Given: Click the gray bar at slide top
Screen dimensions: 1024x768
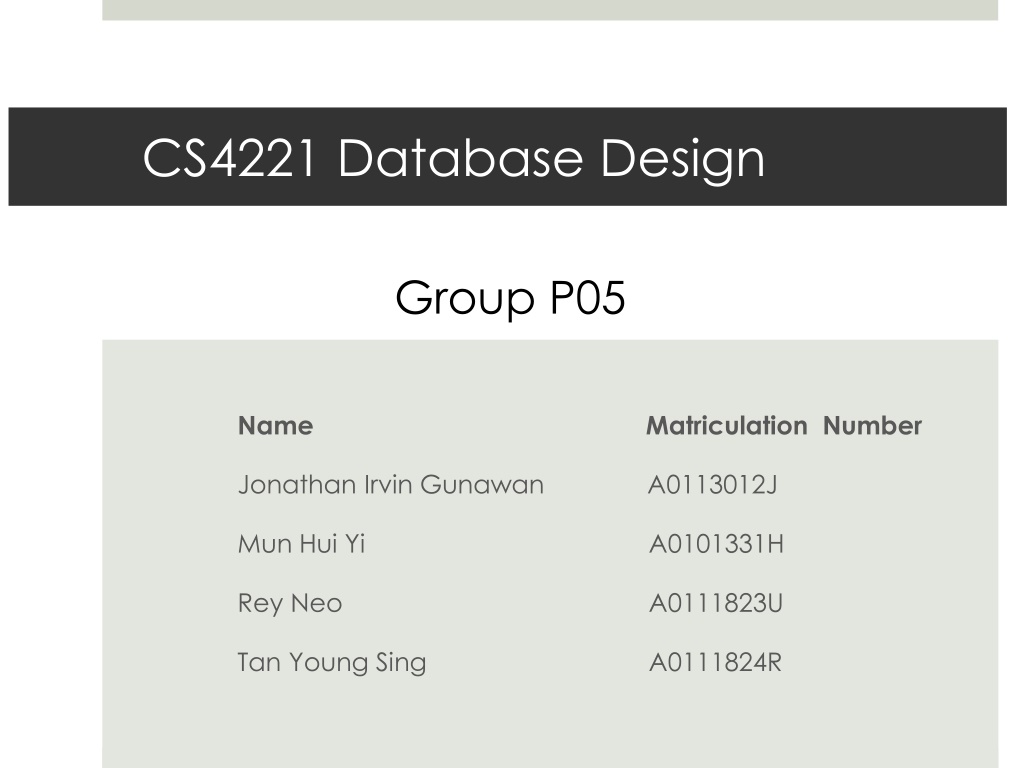Looking at the screenshot, I should [x=550, y=10].
